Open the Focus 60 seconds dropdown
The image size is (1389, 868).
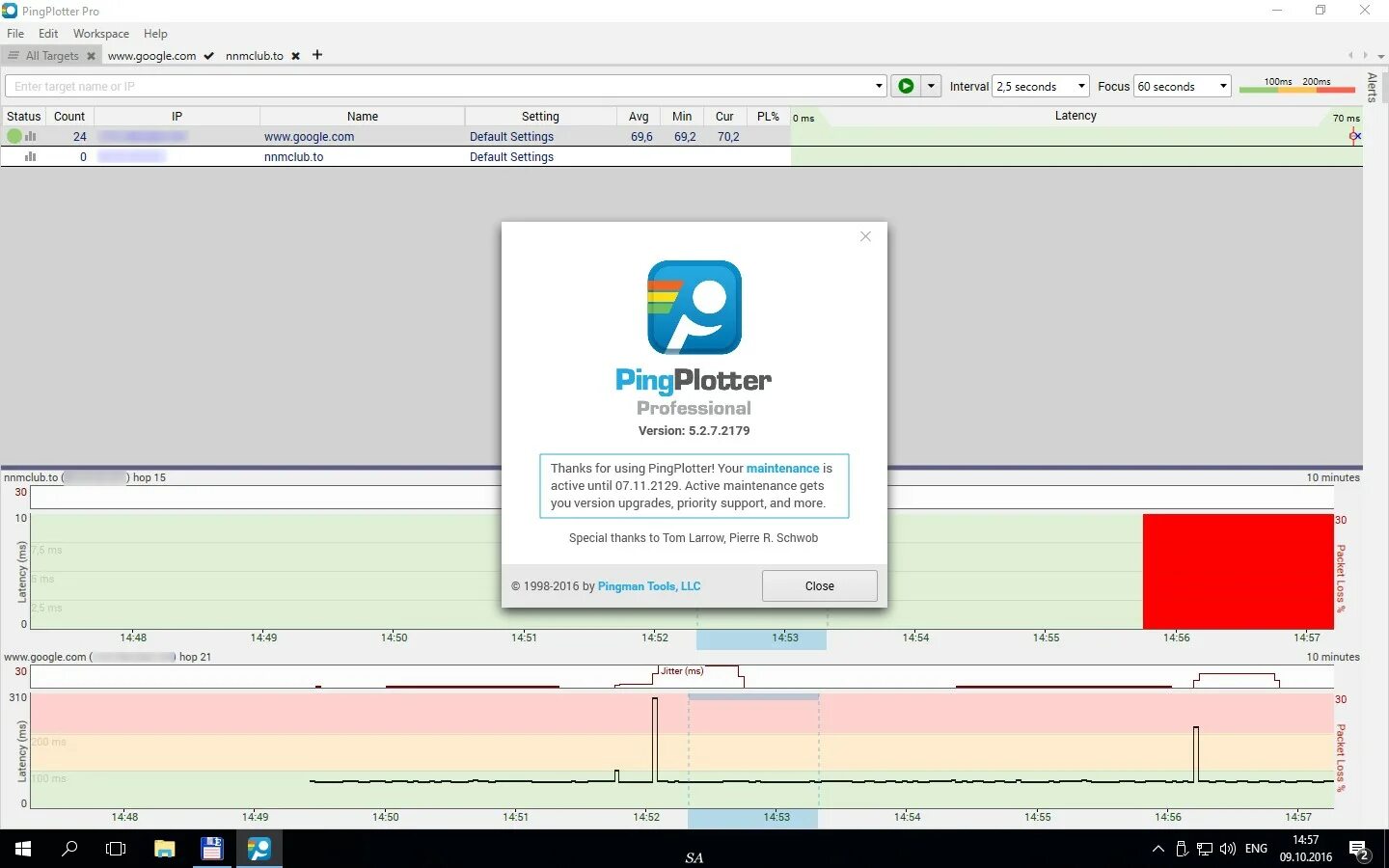(x=1183, y=86)
